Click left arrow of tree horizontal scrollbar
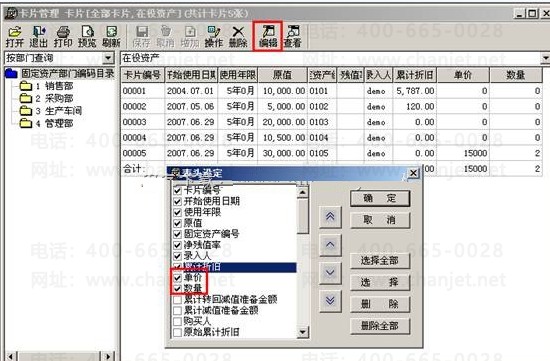550x361 pixels. tap(10, 356)
